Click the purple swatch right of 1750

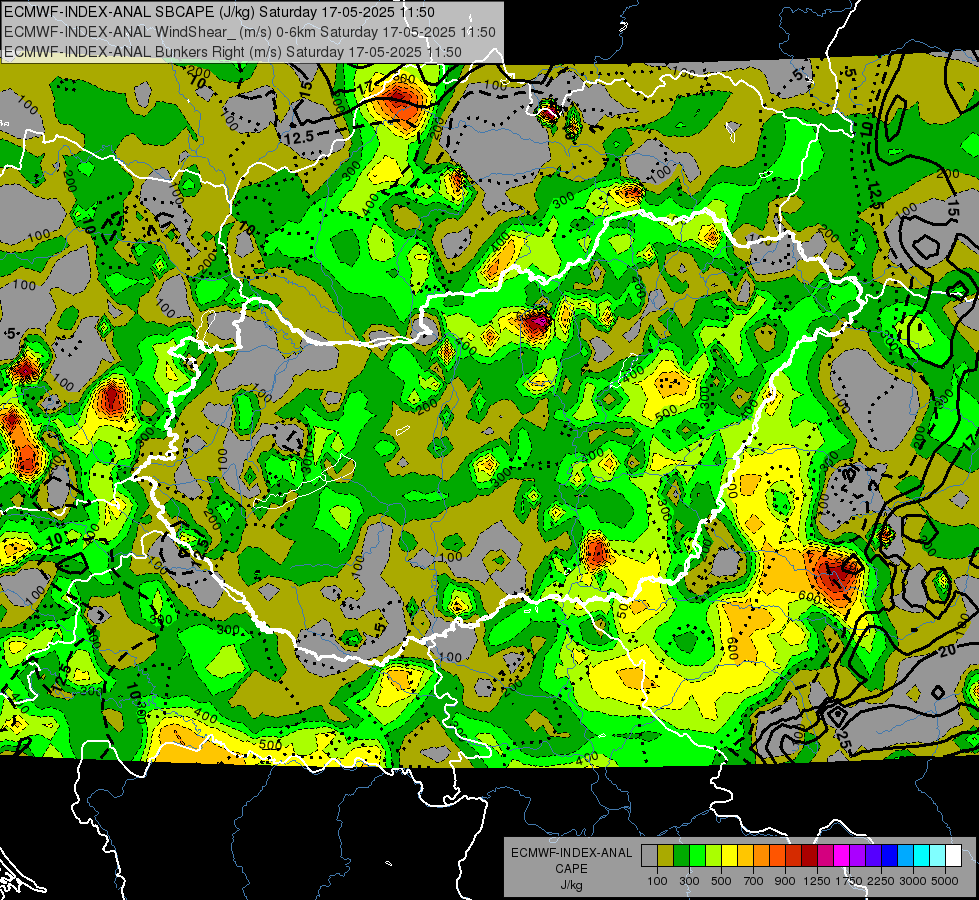pyautogui.click(x=857, y=856)
